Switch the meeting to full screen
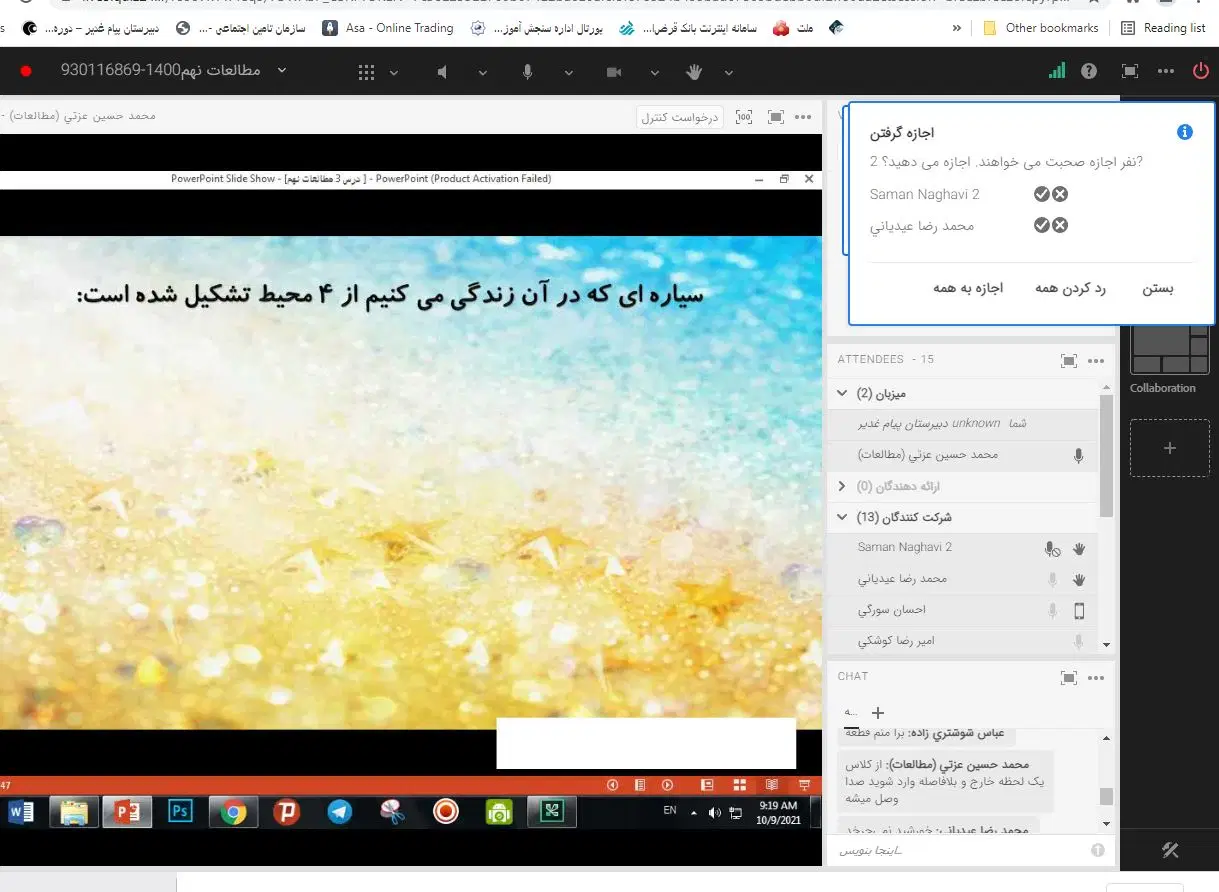Image resolution: width=1219 pixels, height=892 pixels. pos(1130,71)
